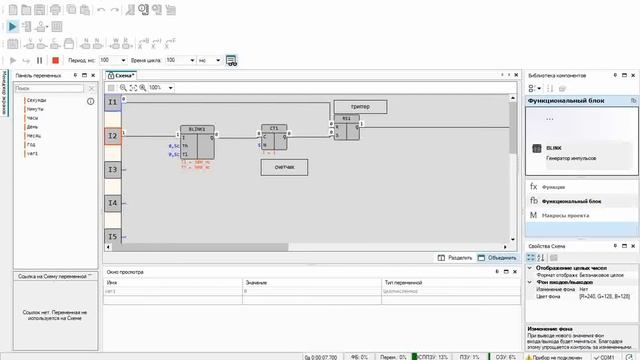
Task: Click the first N network variable icon
Action: [x=85, y=43]
